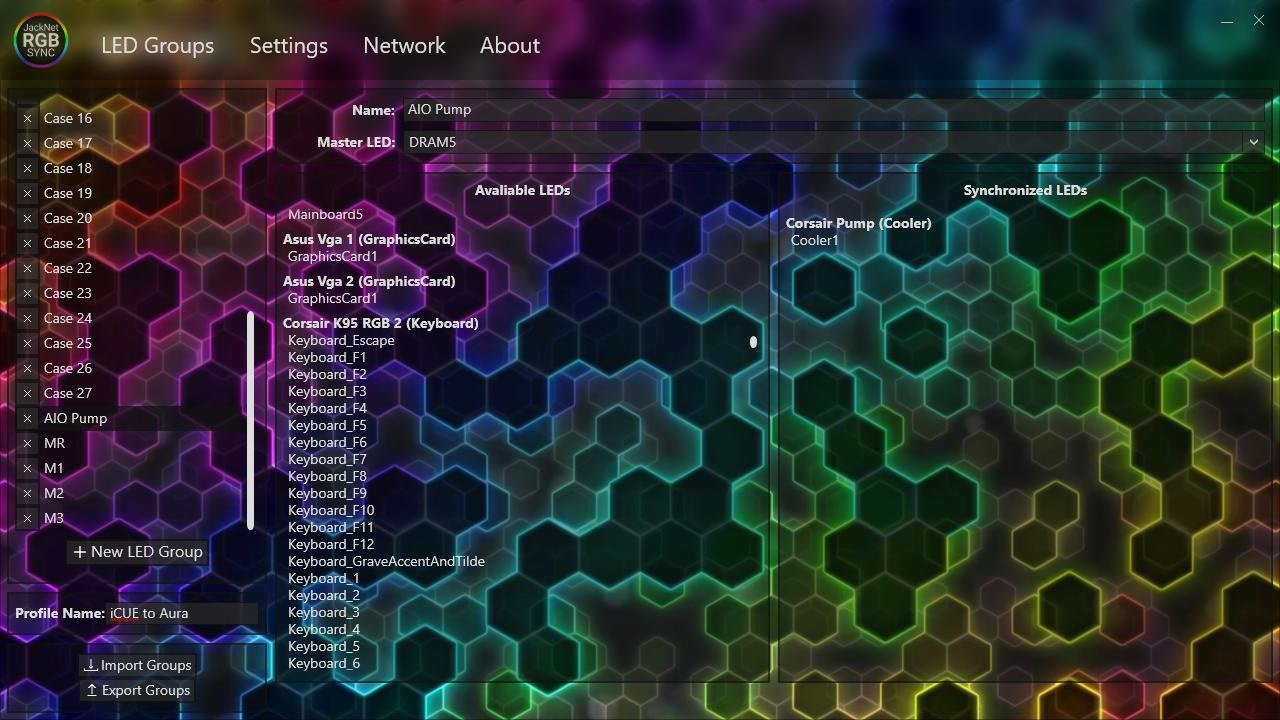Select GraphicsCard1 under Asus Vga 2
1280x720 pixels.
coord(333,298)
